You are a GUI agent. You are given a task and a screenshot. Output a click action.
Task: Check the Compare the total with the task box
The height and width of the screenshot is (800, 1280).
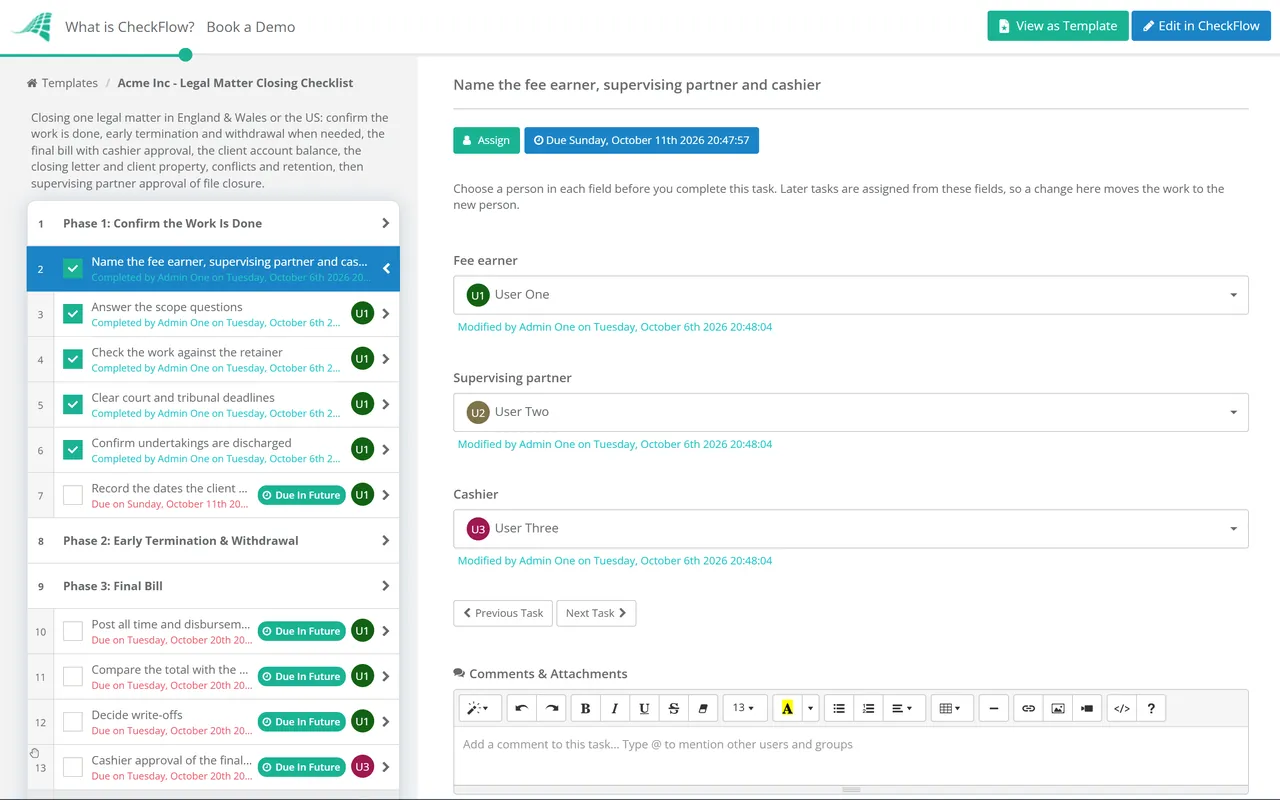pos(73,677)
